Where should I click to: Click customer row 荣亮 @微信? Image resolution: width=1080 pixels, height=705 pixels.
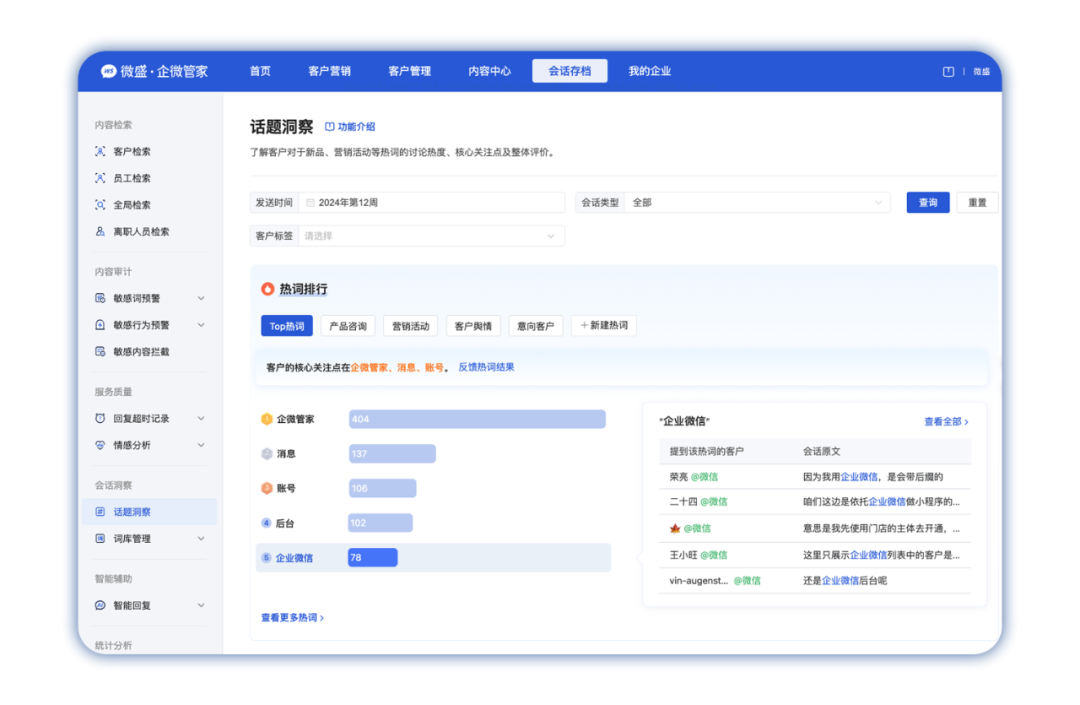pos(815,477)
